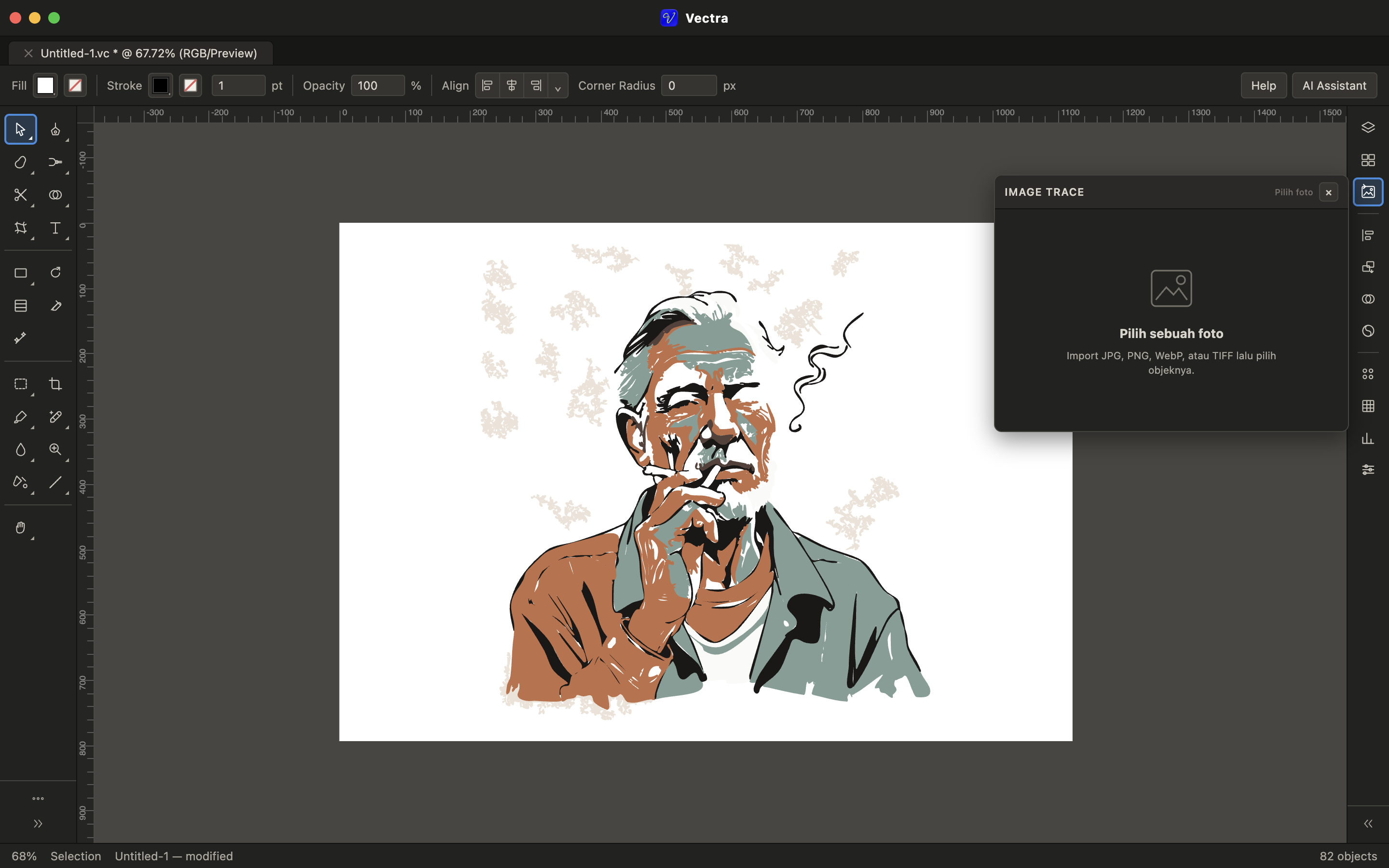Screen dimensions: 1389x868
Task: Toggle the Image Trace panel icon
Action: pyautogui.click(x=1368, y=192)
